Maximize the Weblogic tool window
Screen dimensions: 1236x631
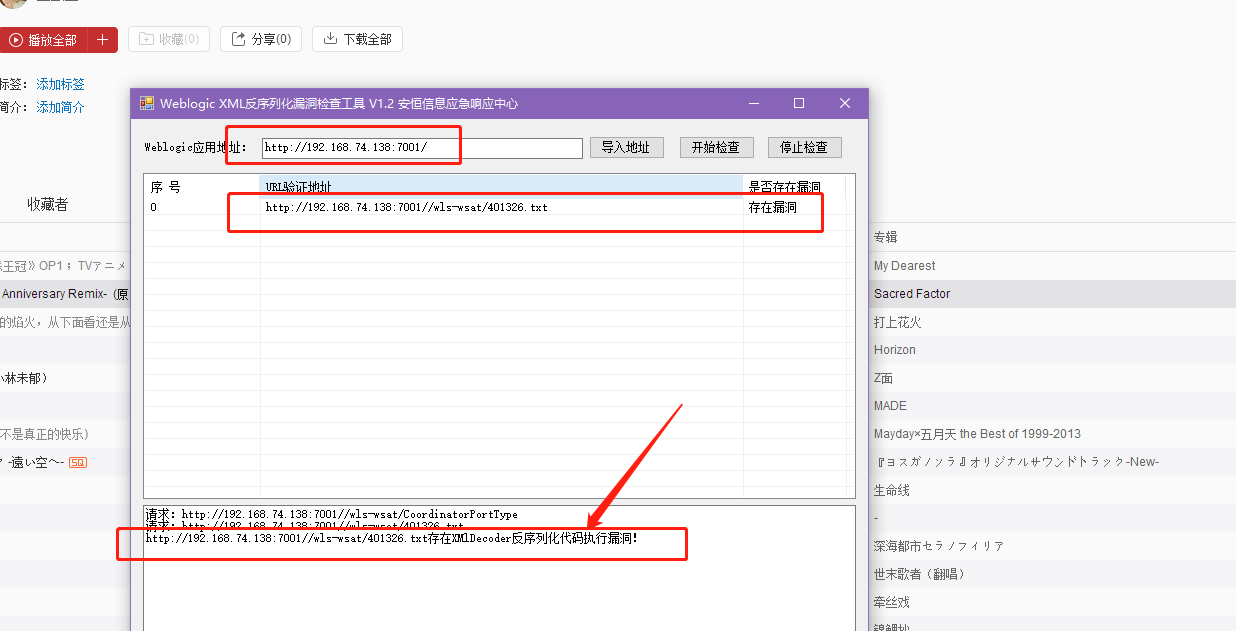pyautogui.click(x=799, y=103)
